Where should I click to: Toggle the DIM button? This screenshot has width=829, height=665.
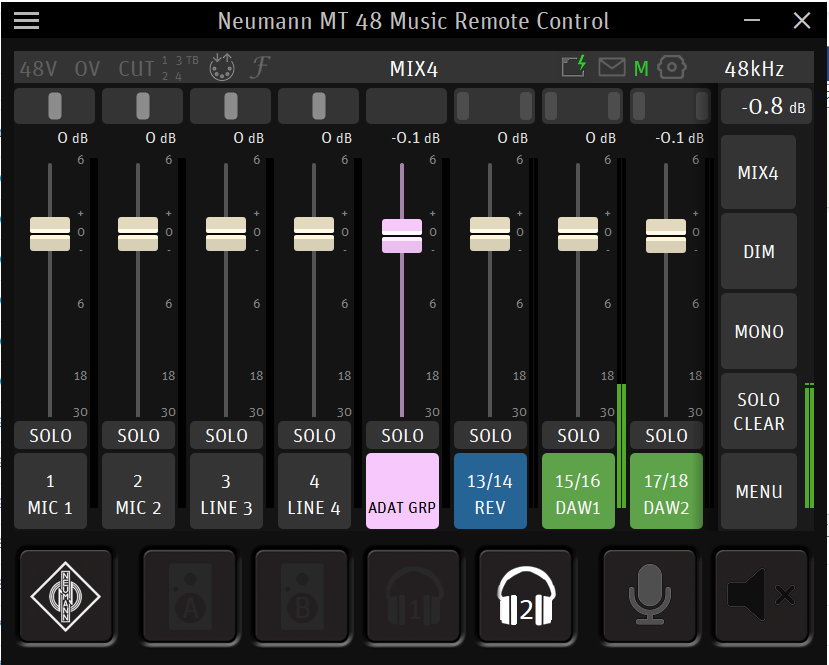click(x=758, y=252)
